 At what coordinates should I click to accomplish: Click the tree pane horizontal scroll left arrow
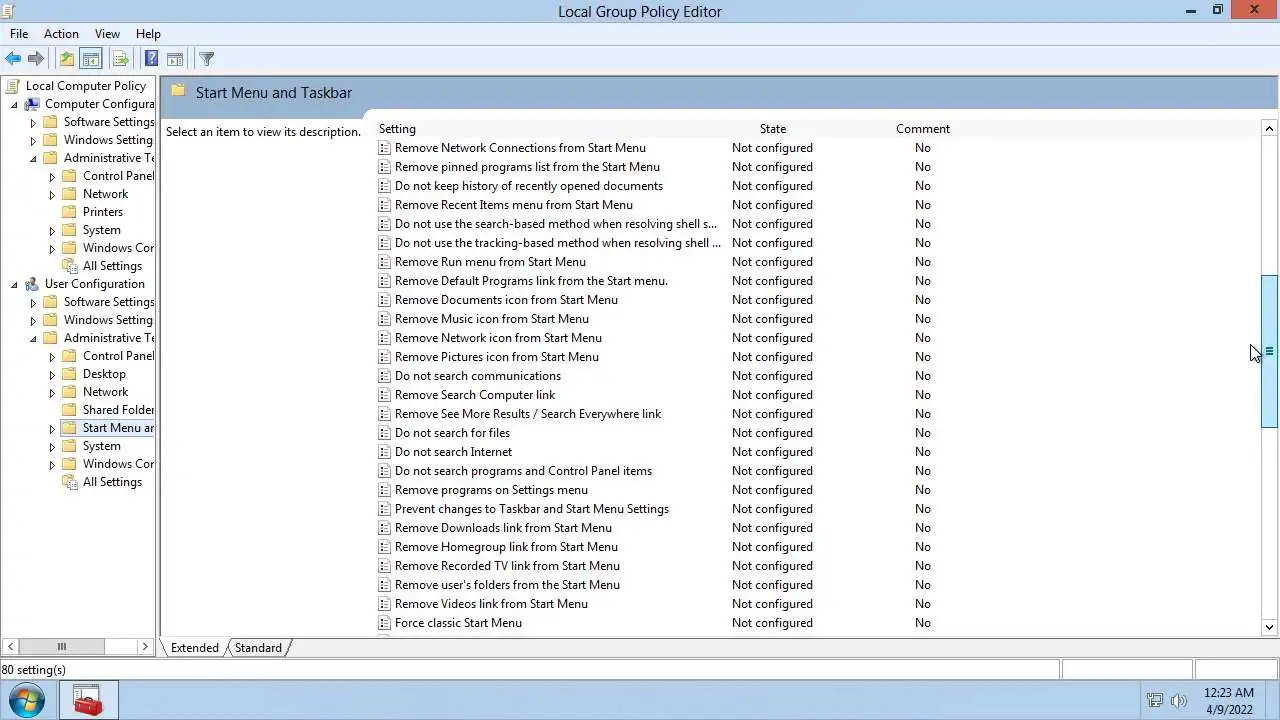click(11, 647)
